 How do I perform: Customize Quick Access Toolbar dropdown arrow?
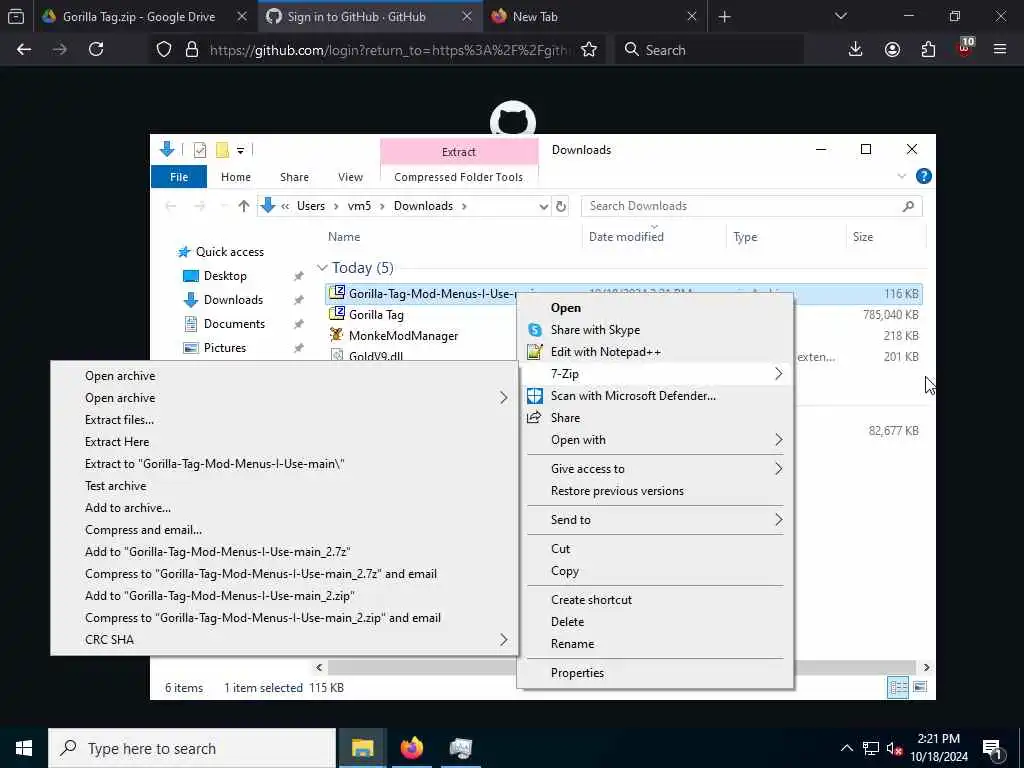pos(240,151)
